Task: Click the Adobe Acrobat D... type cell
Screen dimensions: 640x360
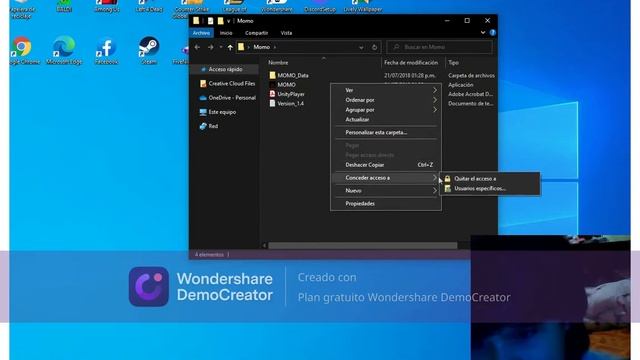Action: click(471, 94)
